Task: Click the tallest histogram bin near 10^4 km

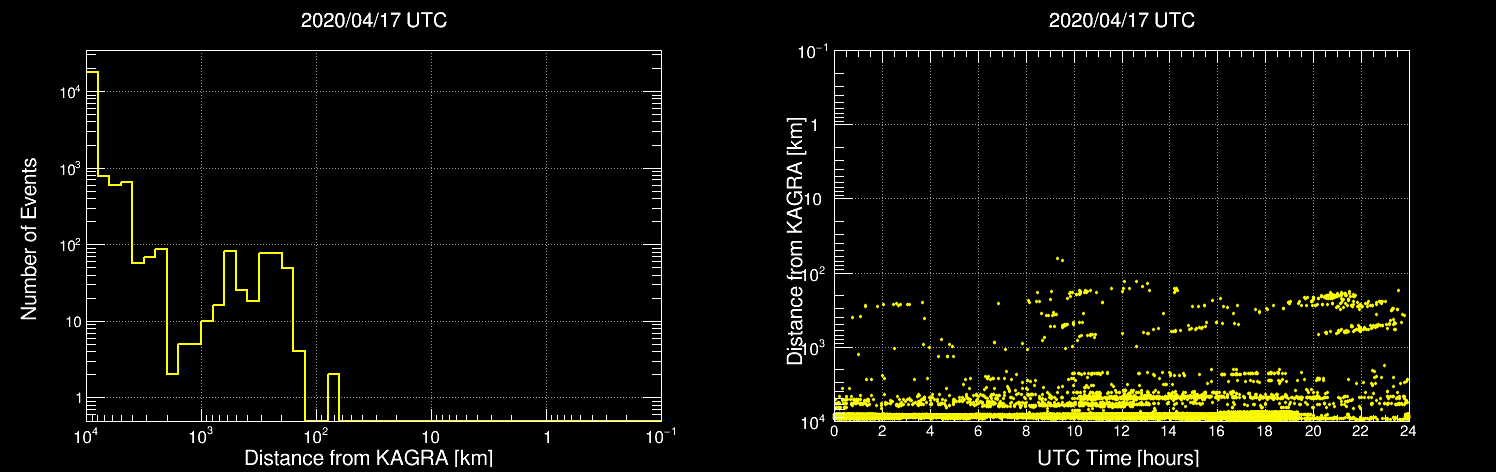Action: 92,246
